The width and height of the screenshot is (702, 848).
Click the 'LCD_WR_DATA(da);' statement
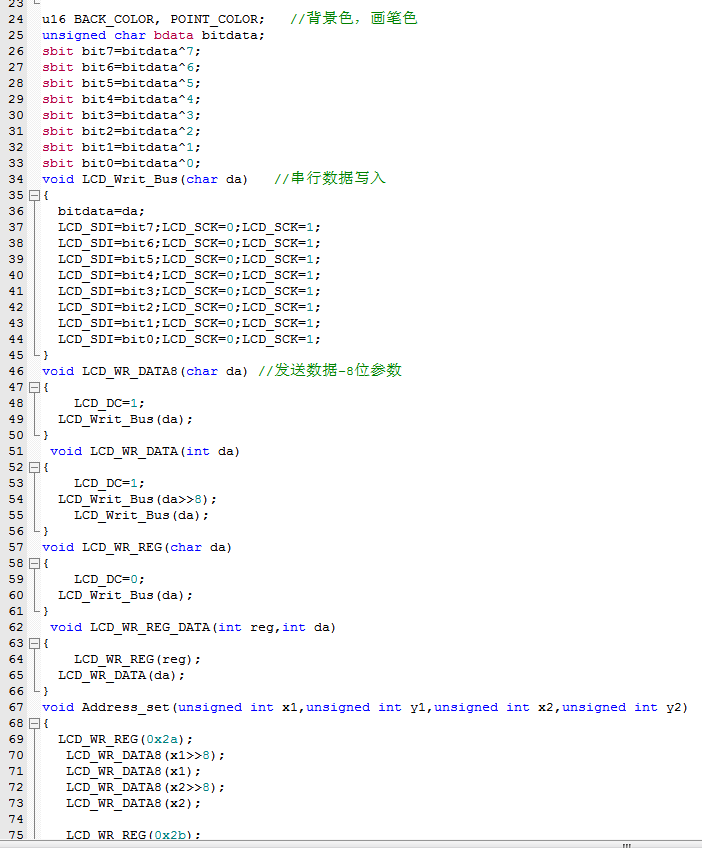click(x=121, y=675)
